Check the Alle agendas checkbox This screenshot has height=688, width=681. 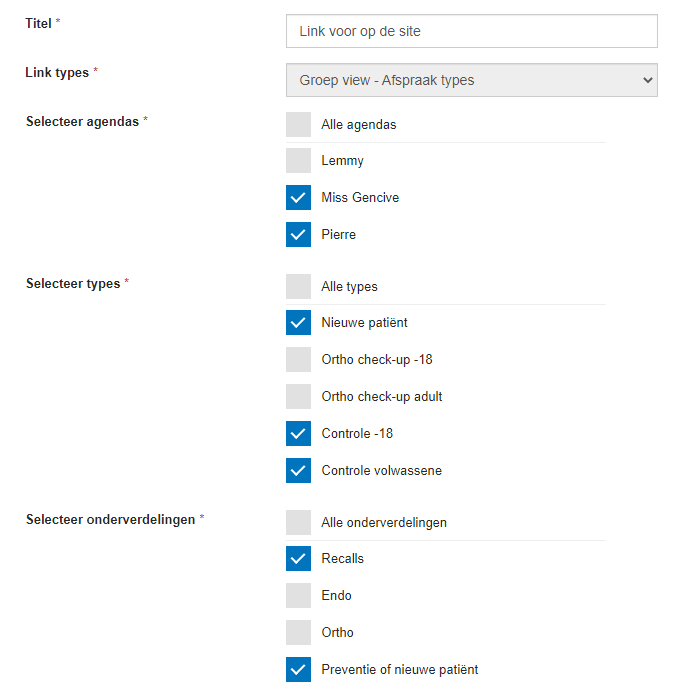pos(298,125)
